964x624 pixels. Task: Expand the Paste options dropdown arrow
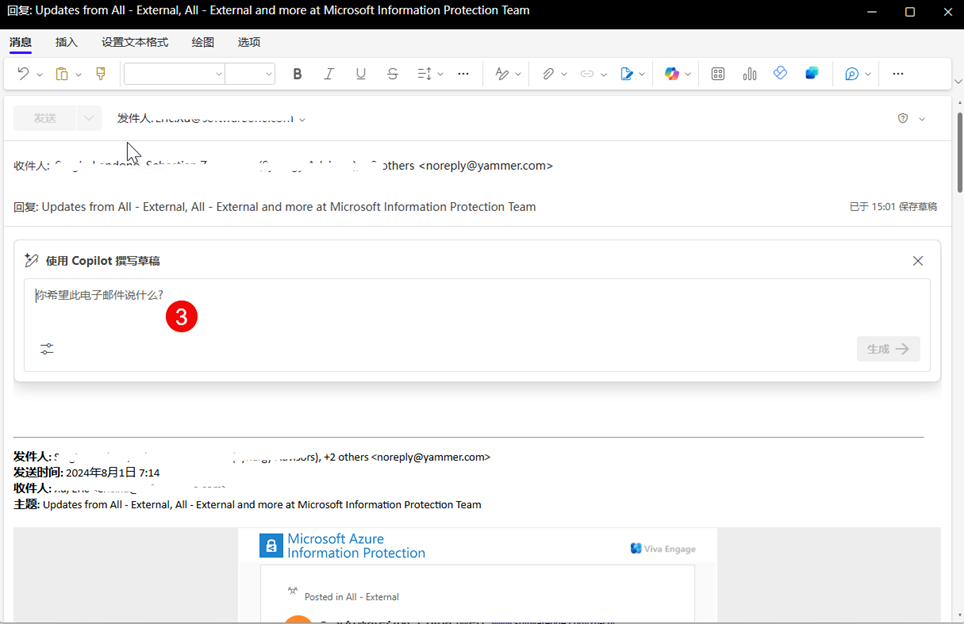(79, 74)
